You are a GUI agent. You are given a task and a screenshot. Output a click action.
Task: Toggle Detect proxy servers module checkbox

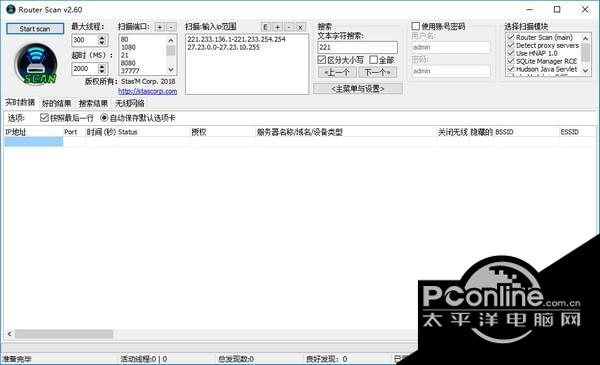click(x=510, y=45)
